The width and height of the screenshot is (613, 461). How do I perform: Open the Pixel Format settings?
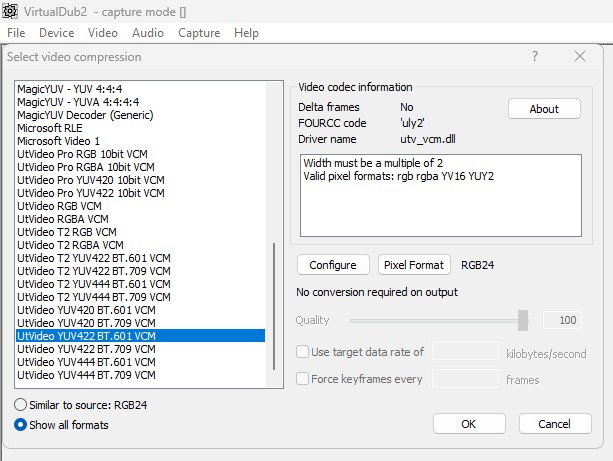pos(415,265)
